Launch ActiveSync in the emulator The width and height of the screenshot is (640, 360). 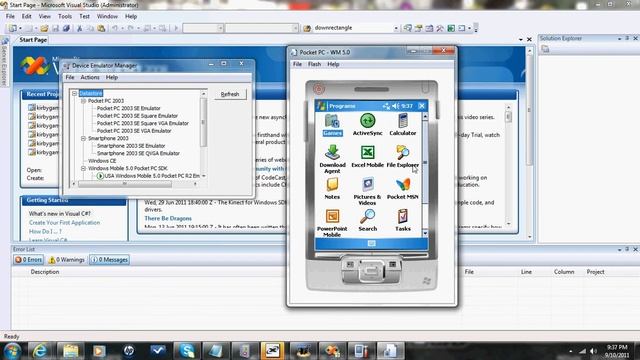[367, 125]
